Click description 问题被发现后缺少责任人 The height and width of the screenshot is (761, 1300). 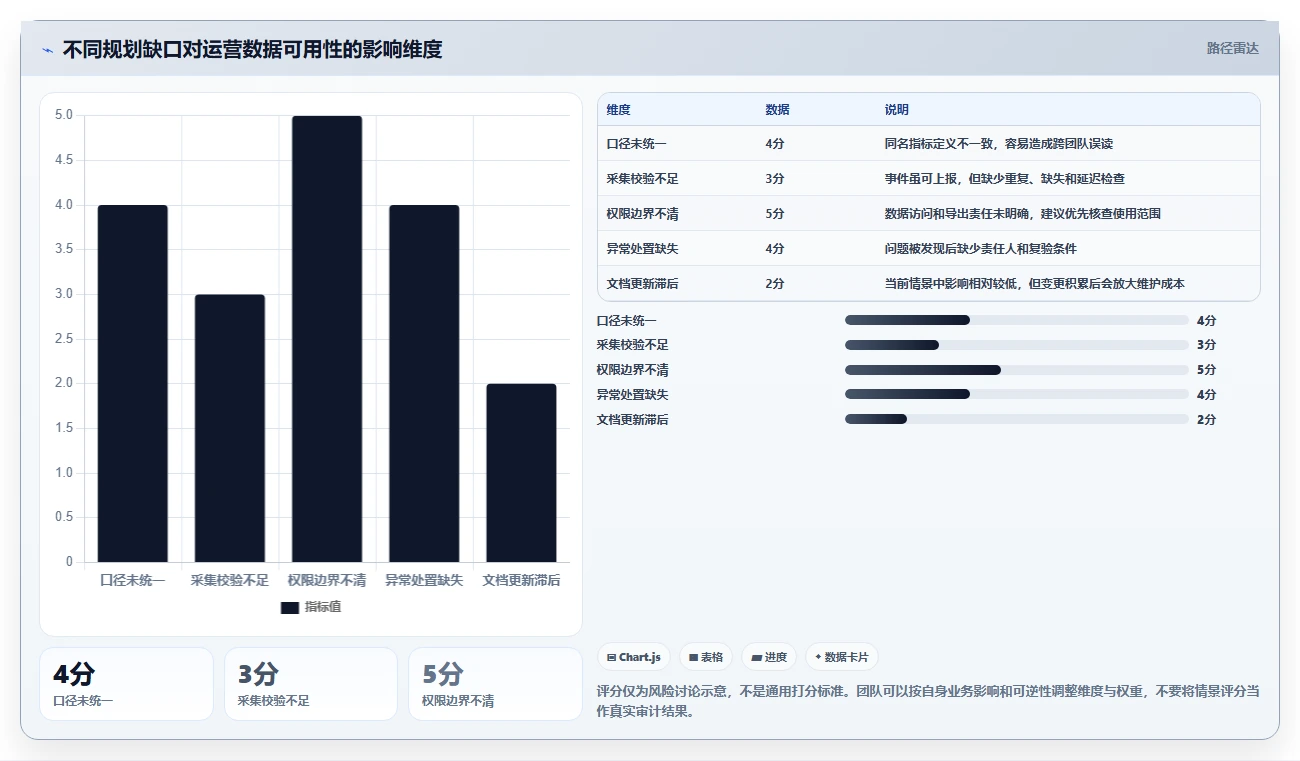point(980,248)
